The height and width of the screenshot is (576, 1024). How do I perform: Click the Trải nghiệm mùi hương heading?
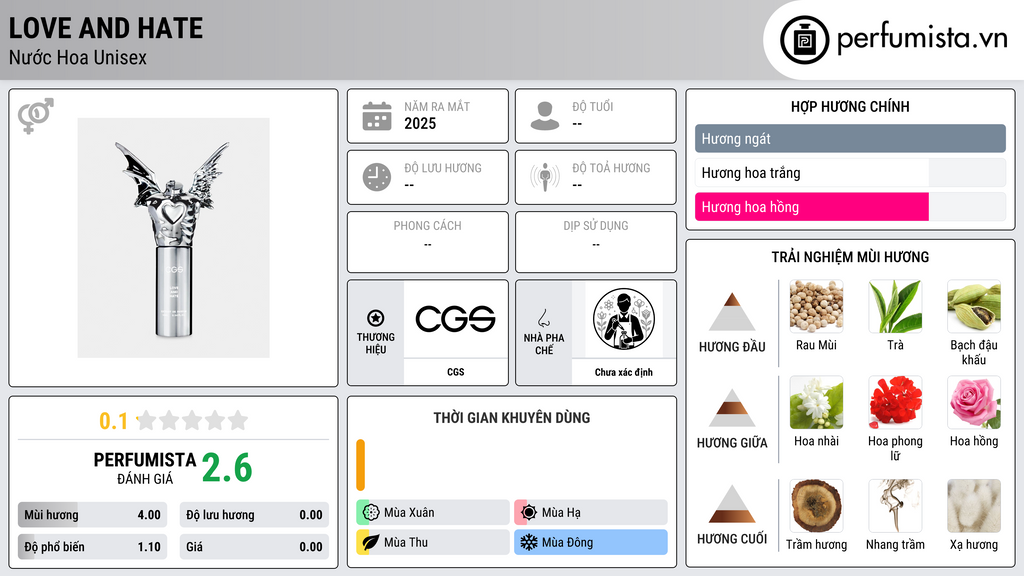pyautogui.click(x=850, y=257)
